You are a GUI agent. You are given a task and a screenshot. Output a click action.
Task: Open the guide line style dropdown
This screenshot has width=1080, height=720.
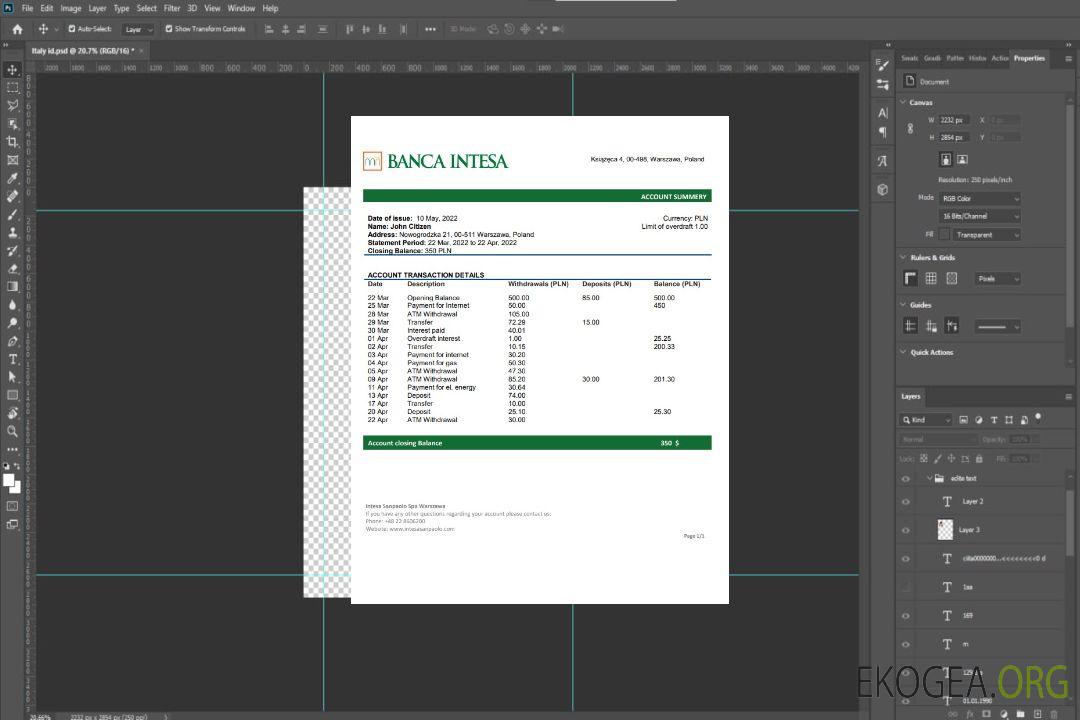[998, 327]
